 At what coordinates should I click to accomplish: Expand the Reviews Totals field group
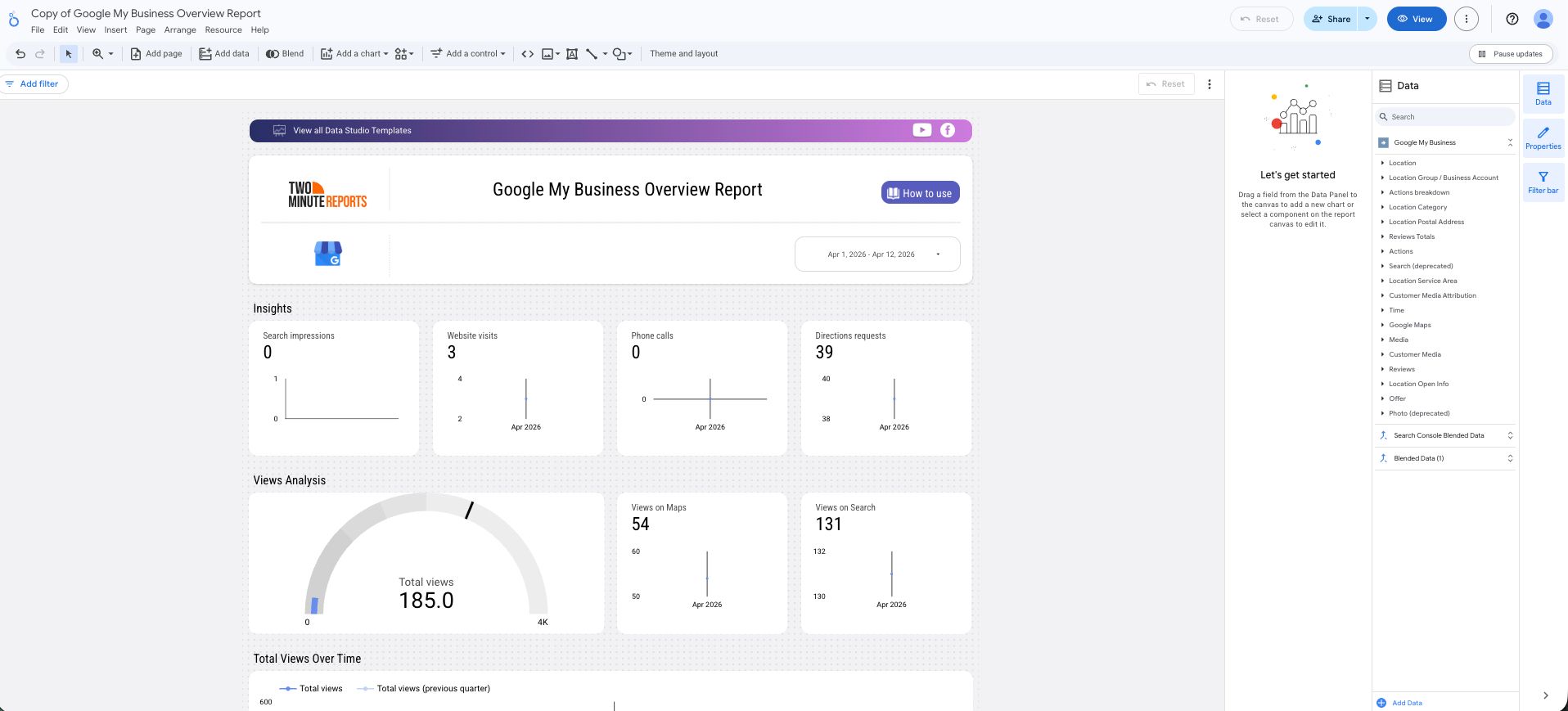coord(1382,236)
